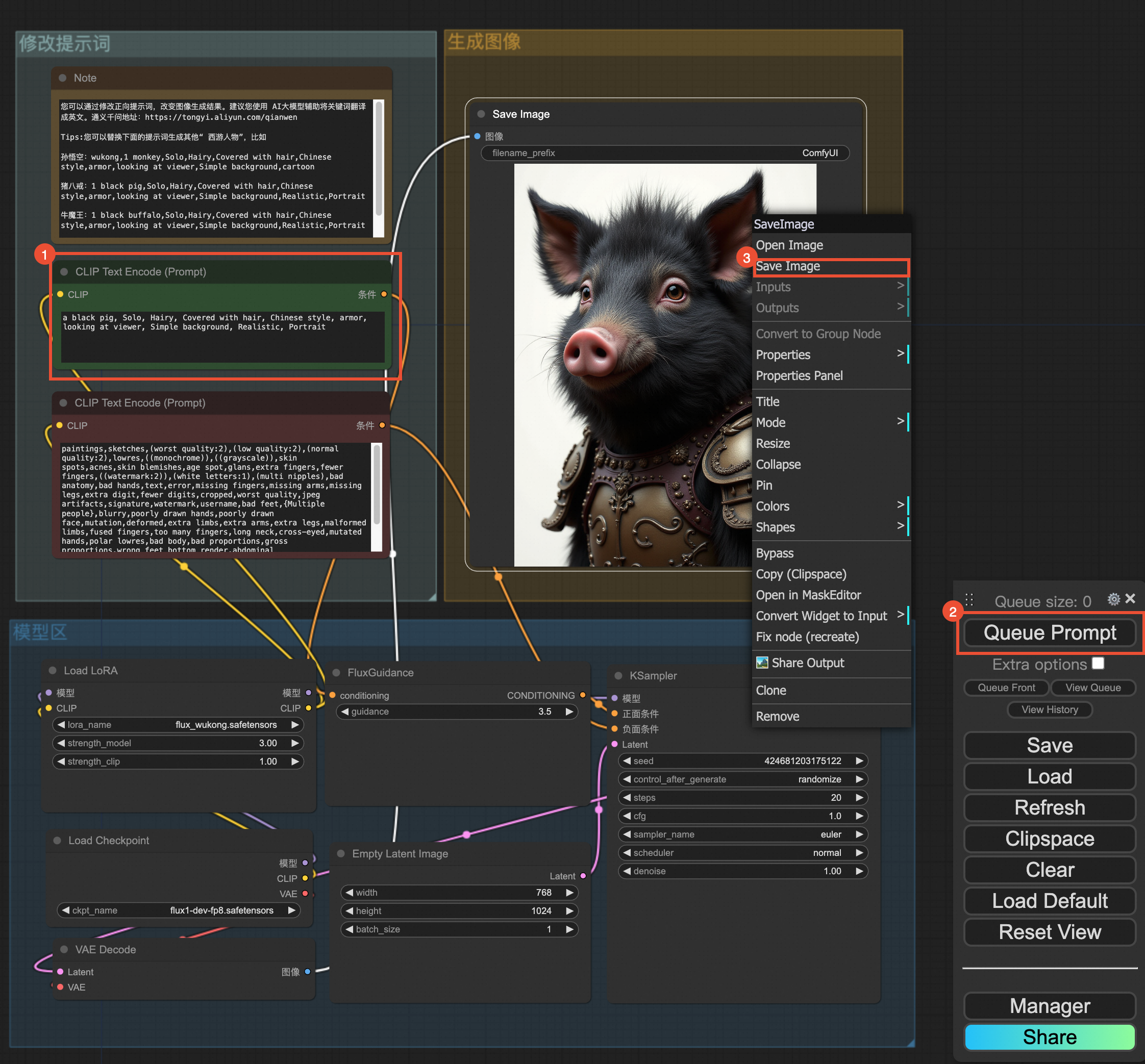Click the Load Checkpoint CLIP output socket
This screenshot has width=1145, height=1064.
(305, 878)
